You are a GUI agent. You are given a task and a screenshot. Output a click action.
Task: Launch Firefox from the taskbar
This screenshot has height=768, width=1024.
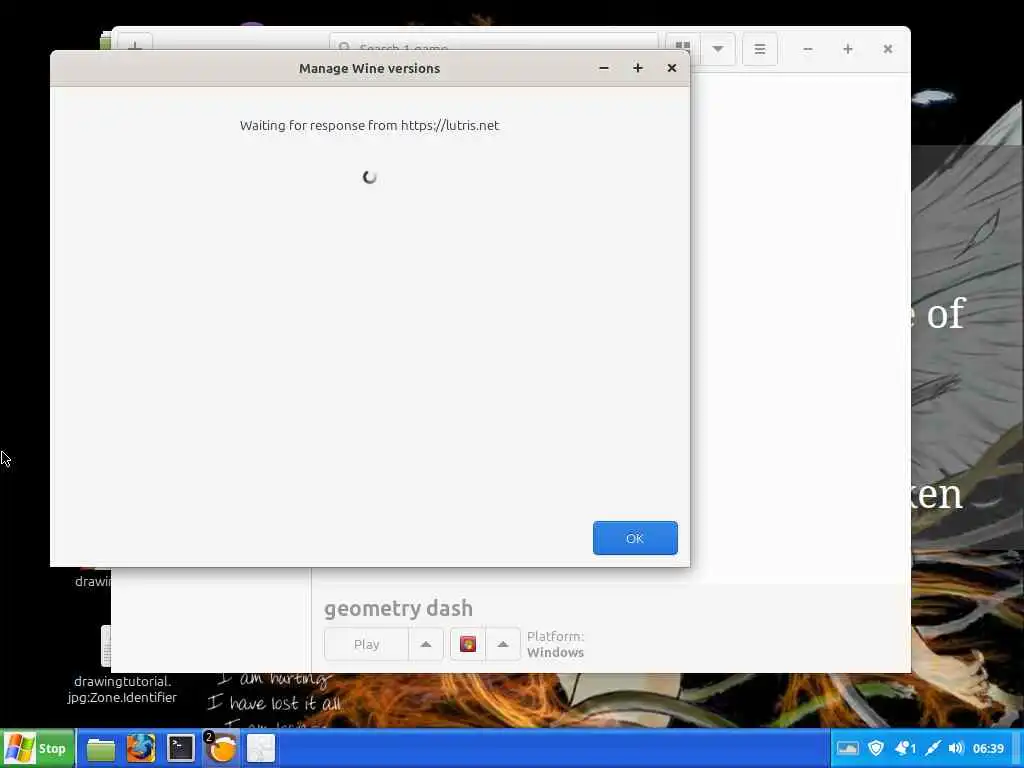click(141, 748)
